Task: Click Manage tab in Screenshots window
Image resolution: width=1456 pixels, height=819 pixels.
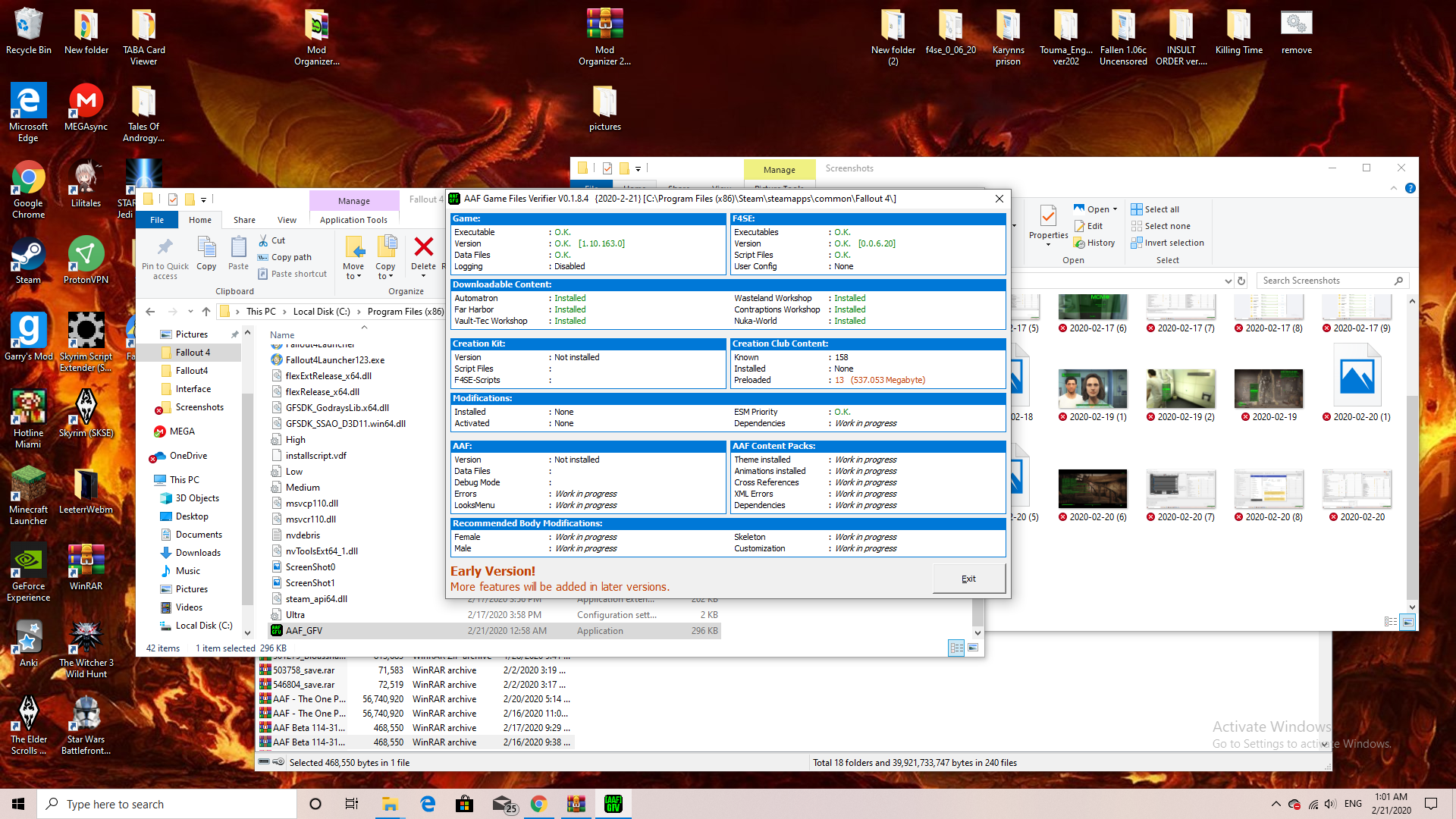Action: 780,170
